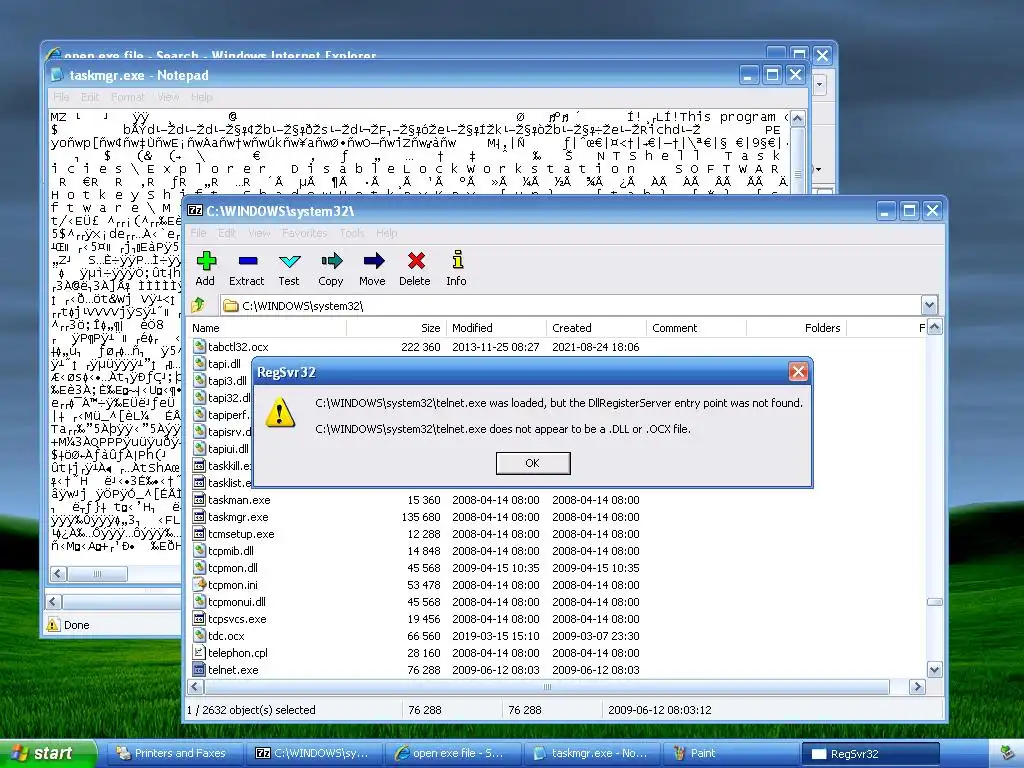This screenshot has width=1024, height=768.
Task: Sort the file list by Size column
Action: [x=396, y=328]
